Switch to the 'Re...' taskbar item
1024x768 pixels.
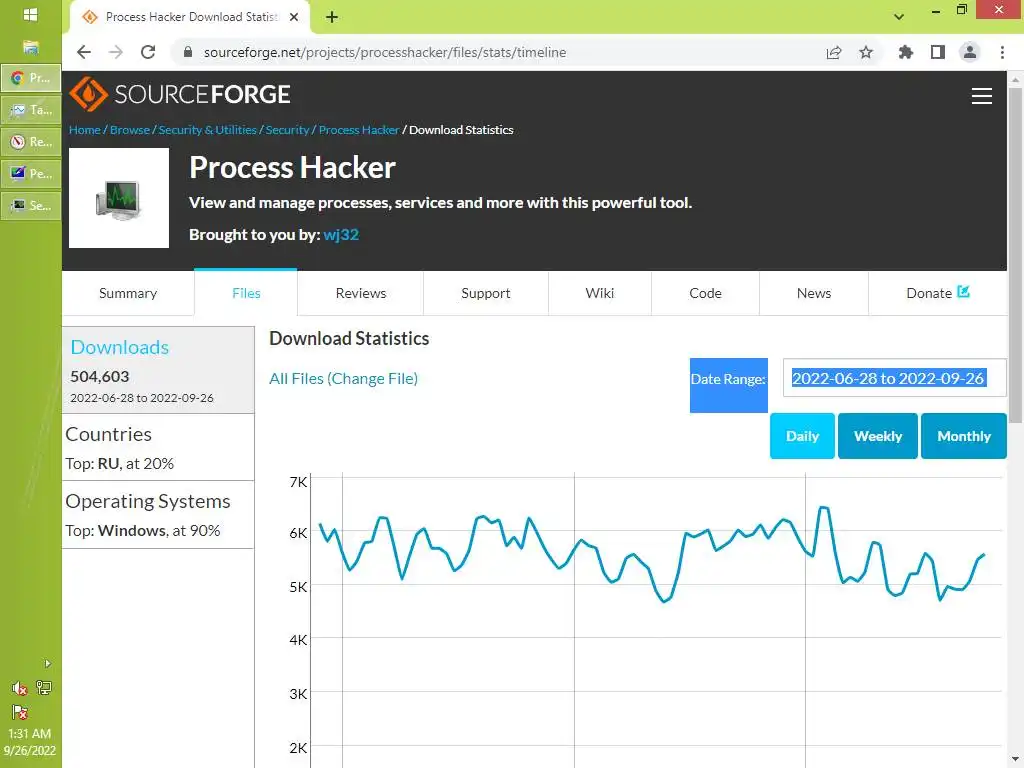[x=31, y=142]
